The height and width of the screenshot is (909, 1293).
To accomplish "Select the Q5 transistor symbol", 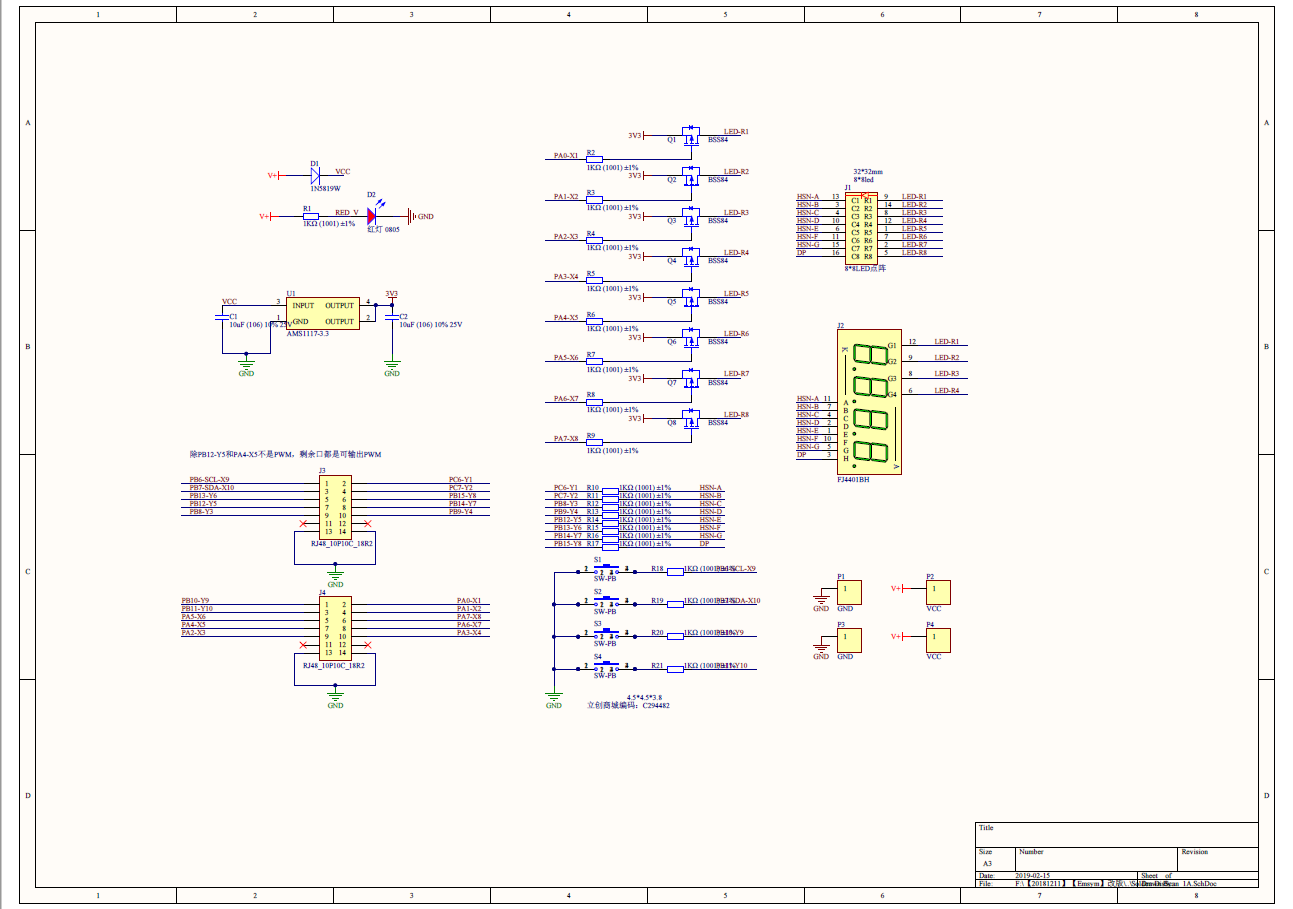I will point(689,296).
